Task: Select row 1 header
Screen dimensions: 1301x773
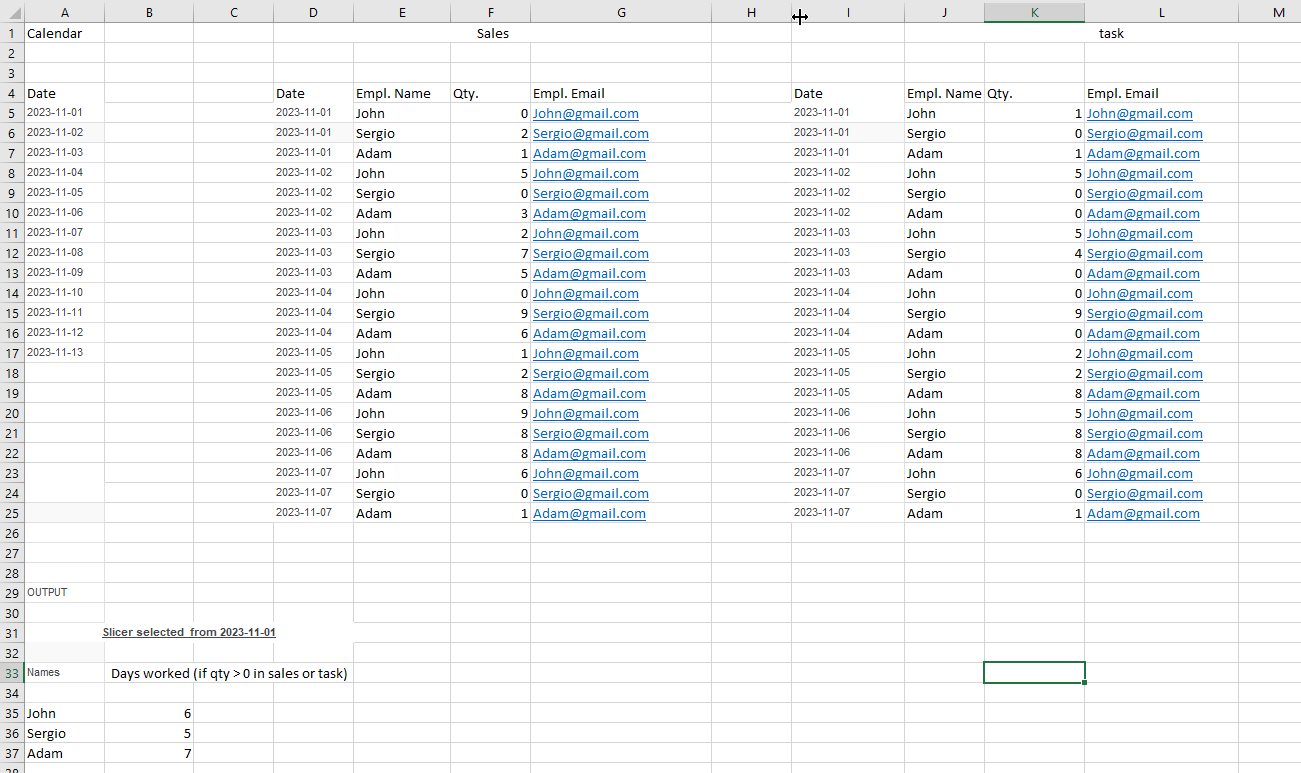Action: [12, 33]
